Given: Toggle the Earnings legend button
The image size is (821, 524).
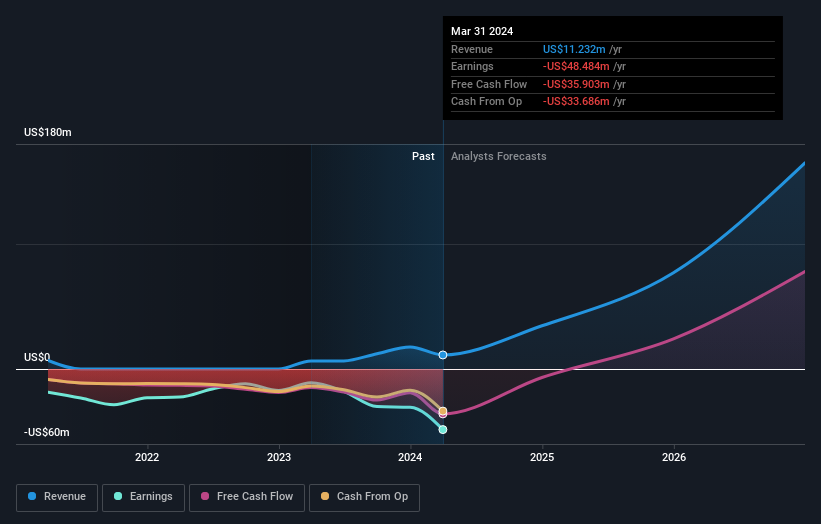Looking at the screenshot, I should (143, 497).
